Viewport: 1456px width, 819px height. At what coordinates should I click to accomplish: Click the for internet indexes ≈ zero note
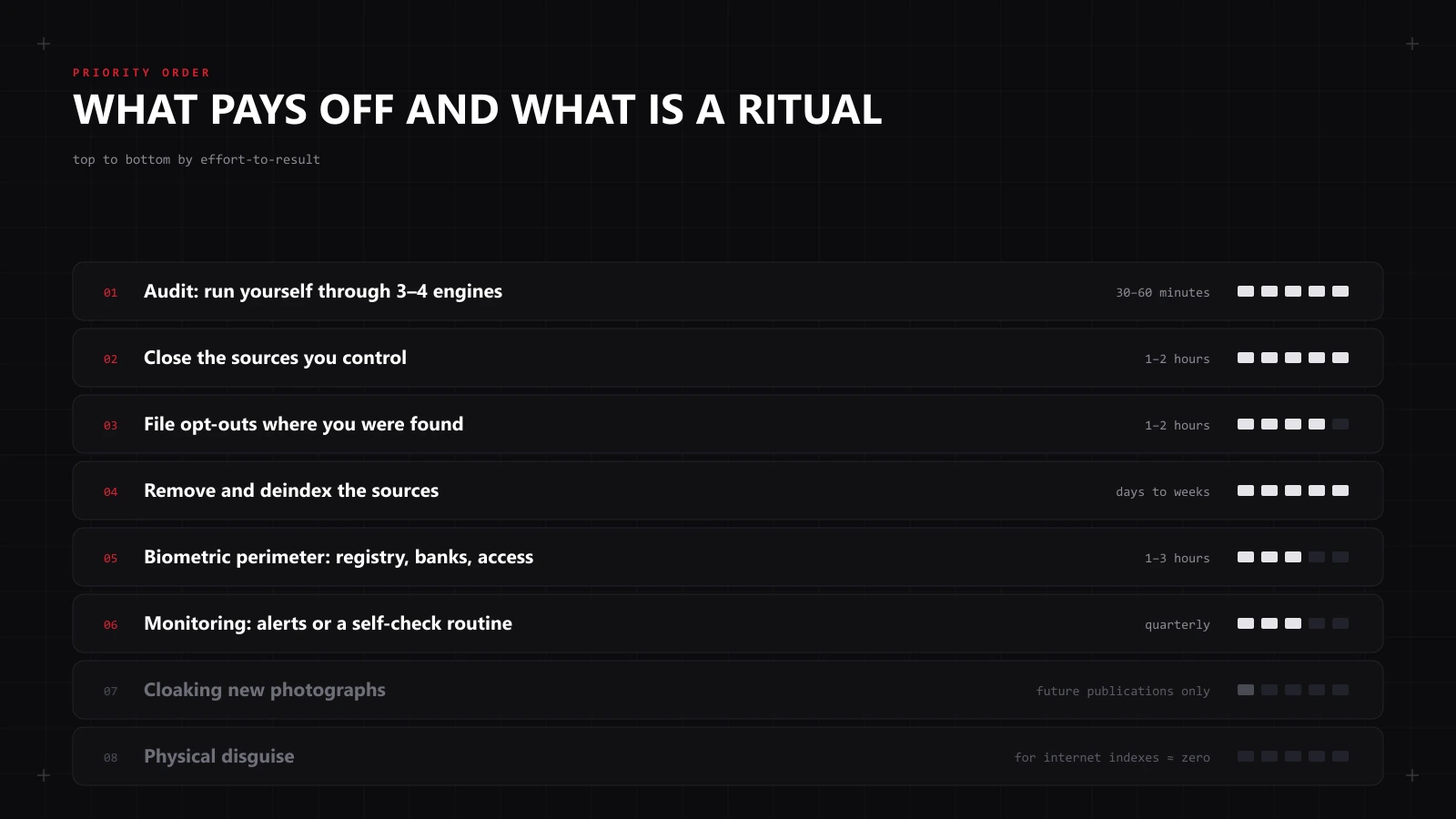click(x=1112, y=757)
